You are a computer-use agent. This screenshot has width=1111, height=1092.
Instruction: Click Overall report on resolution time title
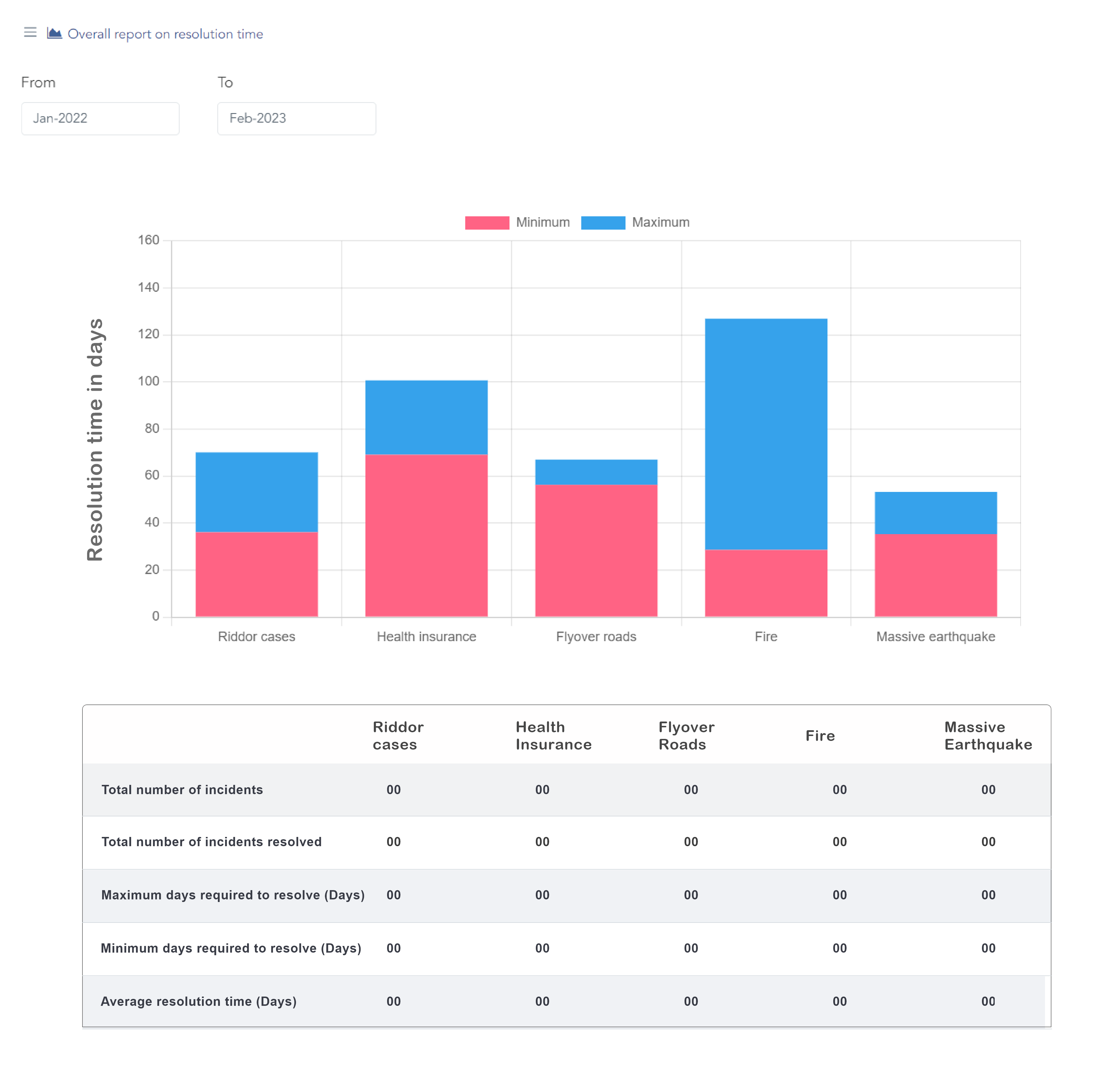165,34
